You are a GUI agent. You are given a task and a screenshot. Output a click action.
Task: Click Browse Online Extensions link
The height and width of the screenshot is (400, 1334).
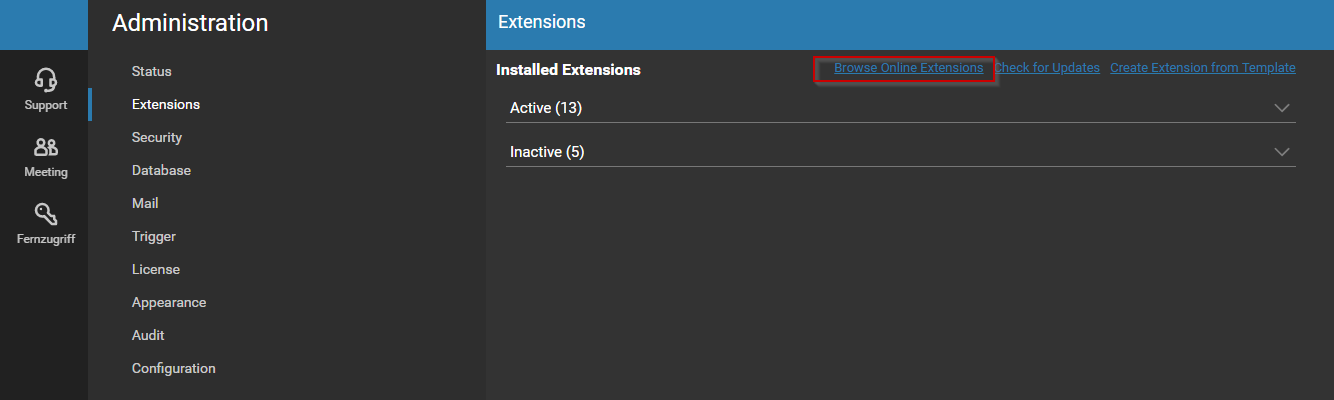908,68
